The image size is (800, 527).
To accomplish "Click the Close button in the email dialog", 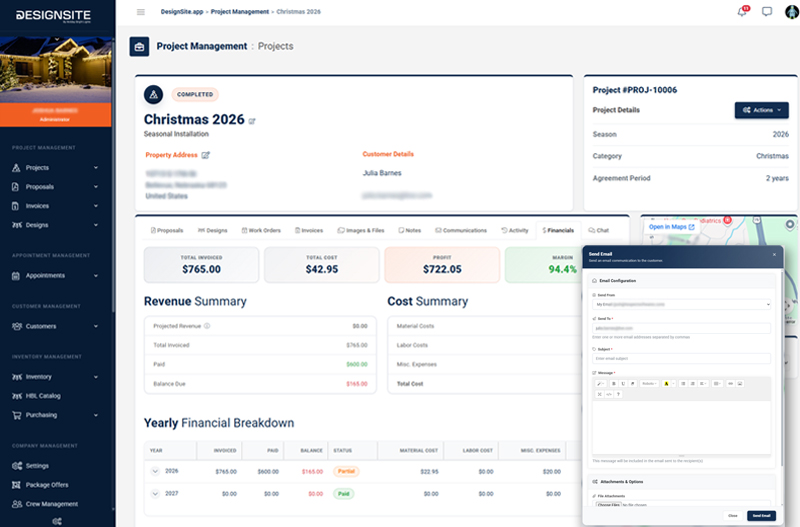I will pyautogui.click(x=733, y=516).
